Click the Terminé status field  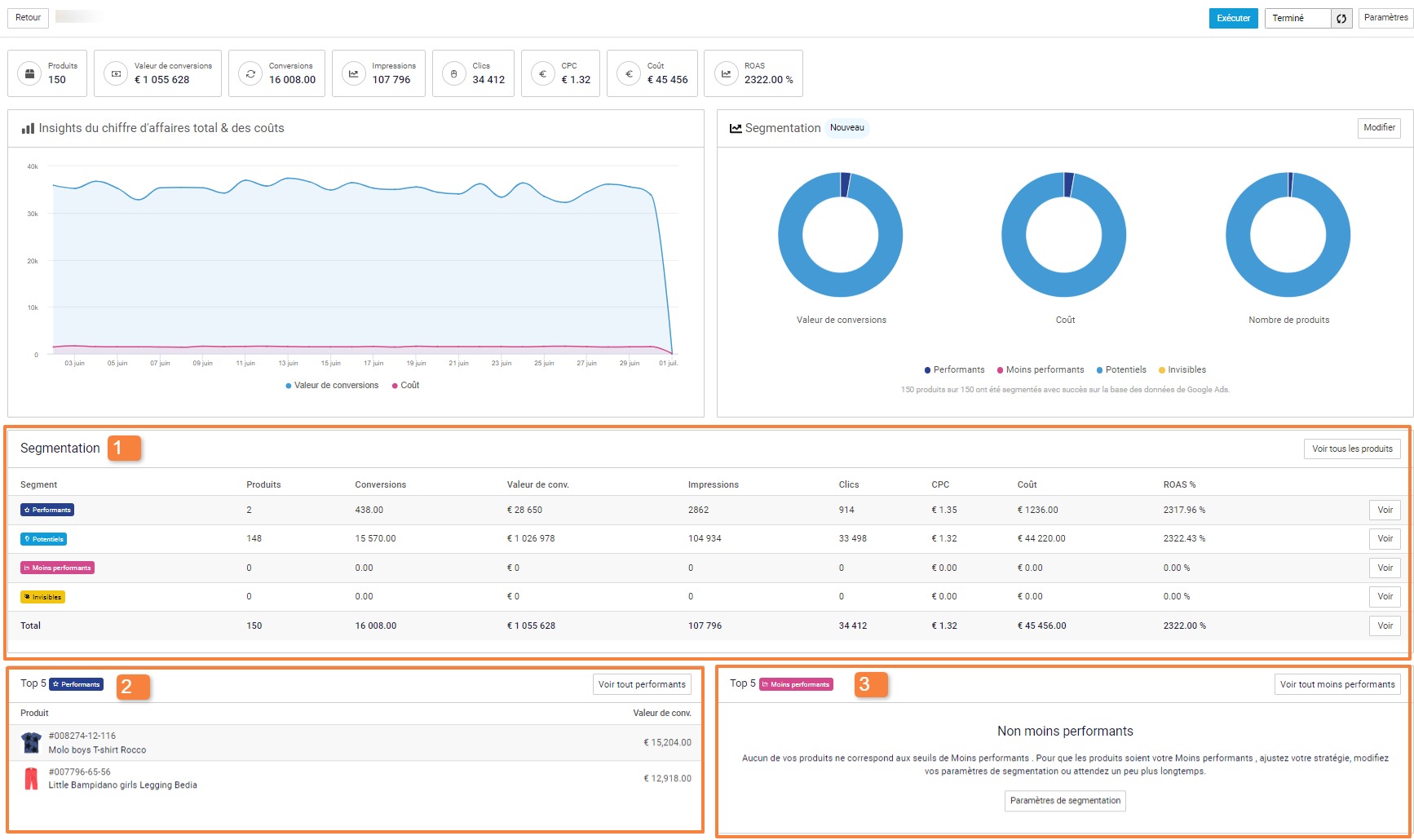1297,18
